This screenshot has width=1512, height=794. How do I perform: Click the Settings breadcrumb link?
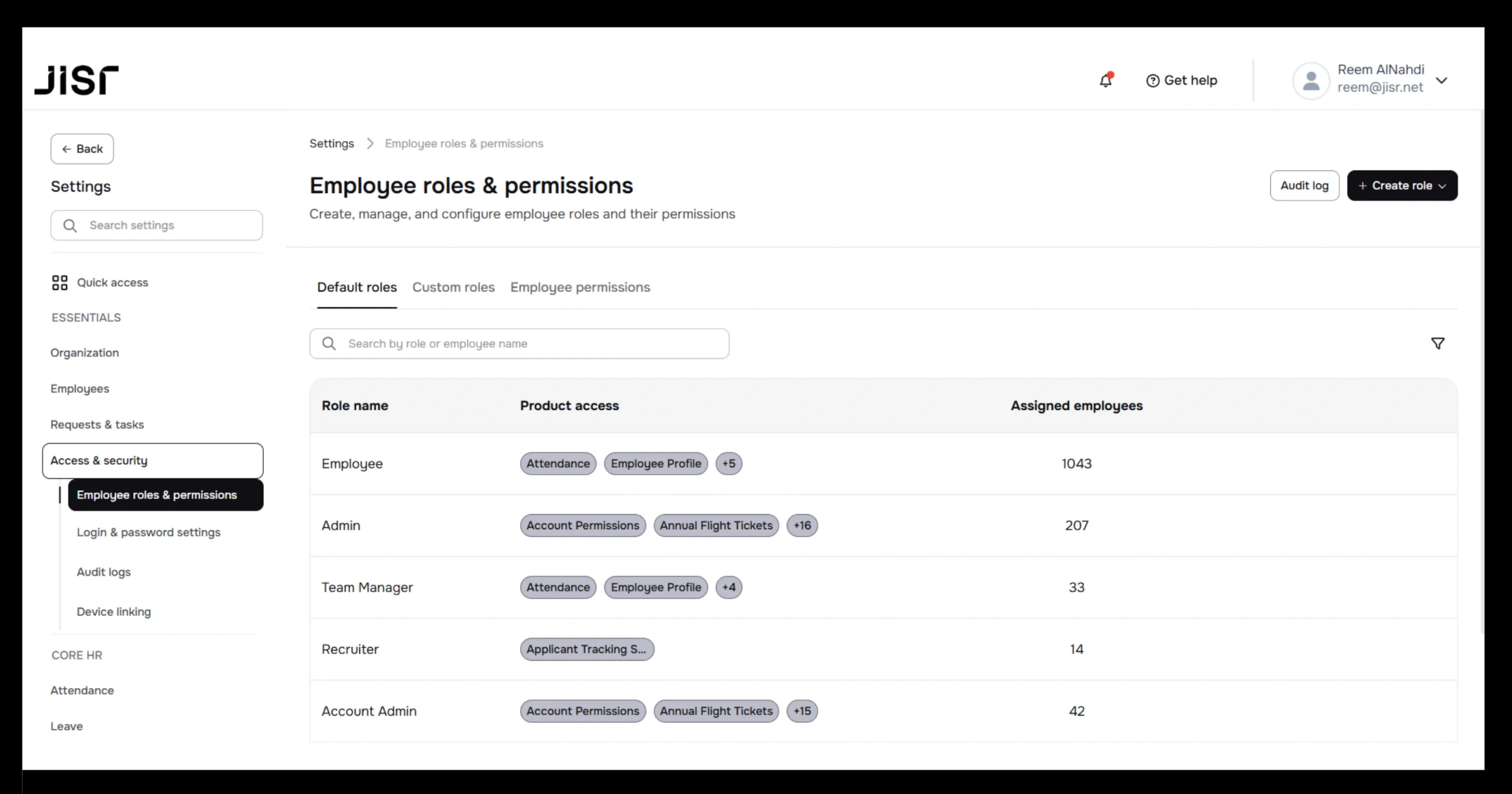pos(331,143)
